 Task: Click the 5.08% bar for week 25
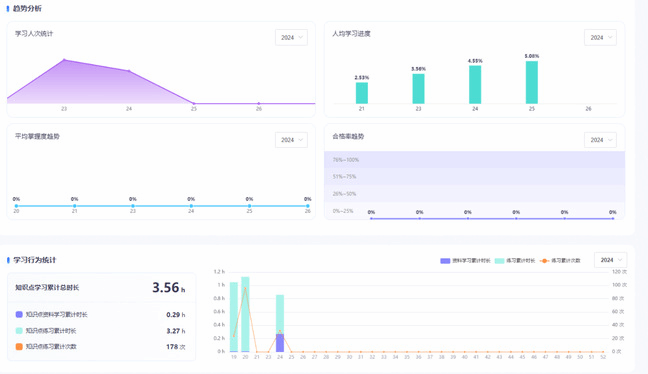[x=531, y=82]
